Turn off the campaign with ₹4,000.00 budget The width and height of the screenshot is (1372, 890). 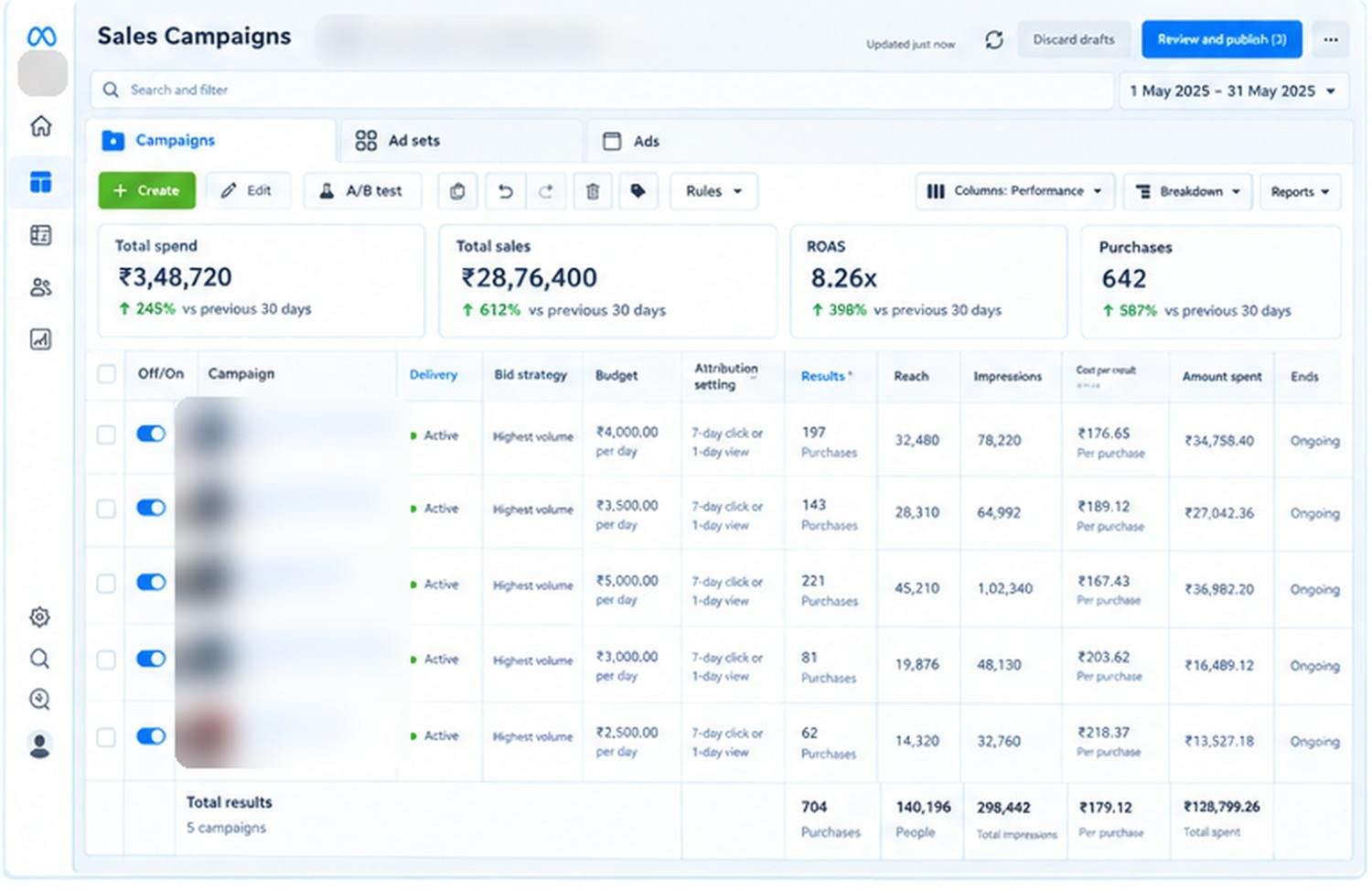(151, 434)
